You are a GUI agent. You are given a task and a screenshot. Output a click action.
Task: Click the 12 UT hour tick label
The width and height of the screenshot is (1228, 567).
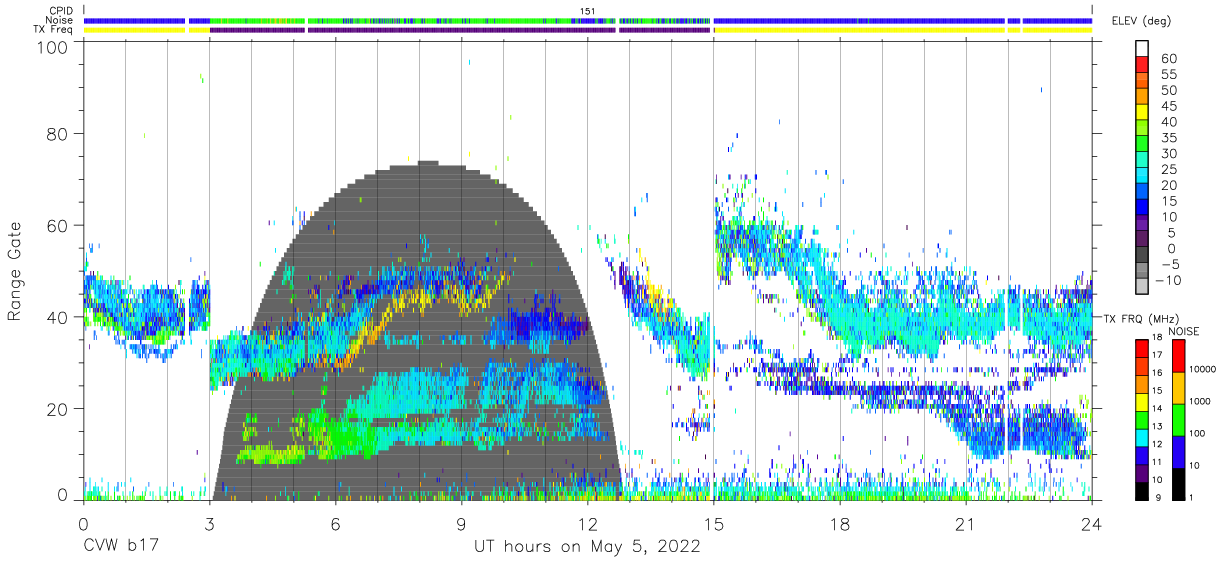pos(588,525)
